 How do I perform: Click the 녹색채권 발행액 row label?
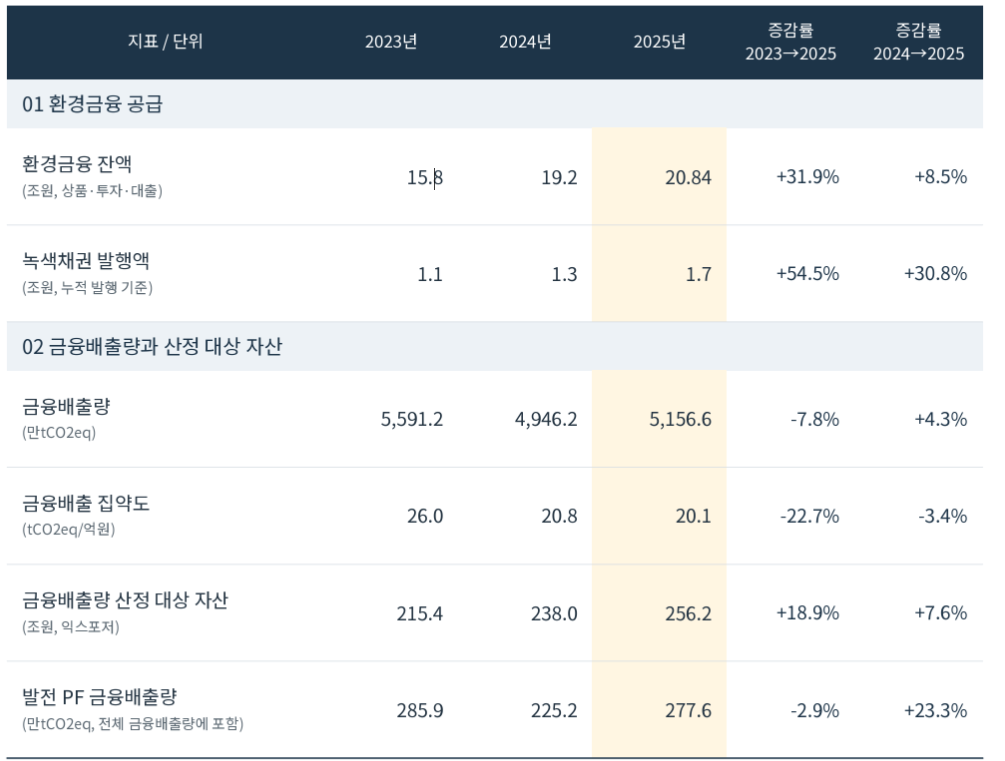86,260
